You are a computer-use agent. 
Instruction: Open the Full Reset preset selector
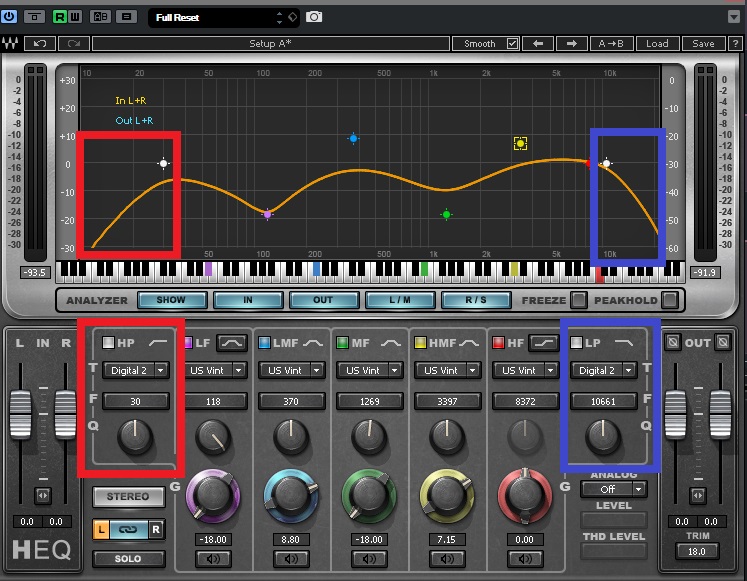click(224, 18)
